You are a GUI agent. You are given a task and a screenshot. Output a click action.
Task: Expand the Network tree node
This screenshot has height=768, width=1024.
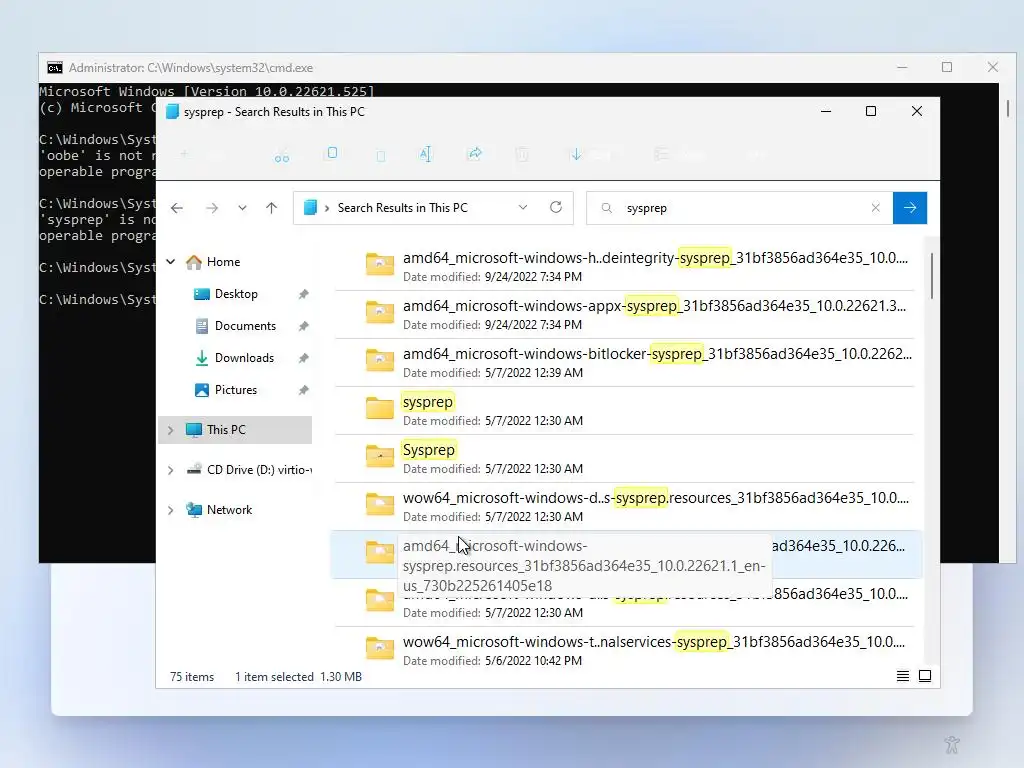click(170, 510)
